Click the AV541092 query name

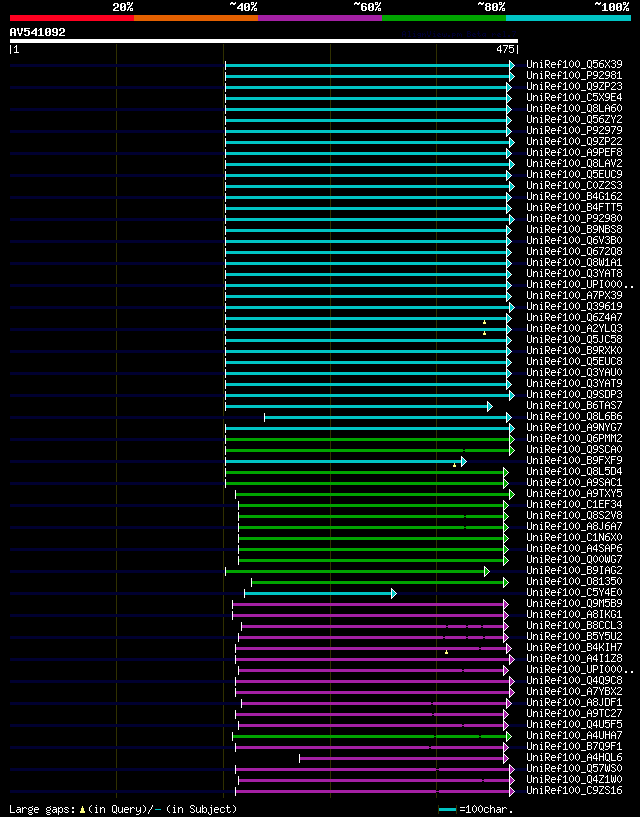pyautogui.click(x=38, y=32)
